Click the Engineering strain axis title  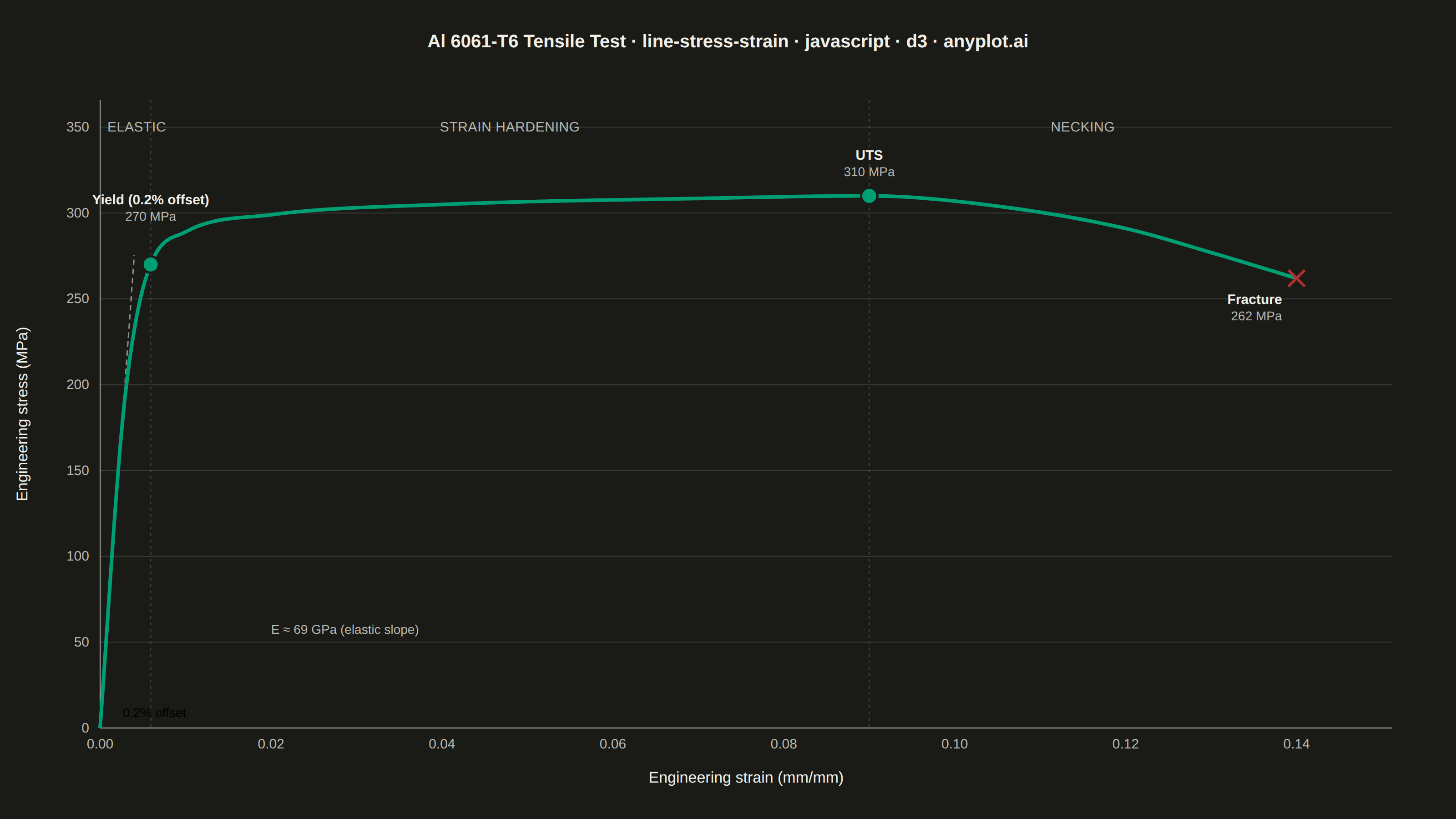pos(746,778)
